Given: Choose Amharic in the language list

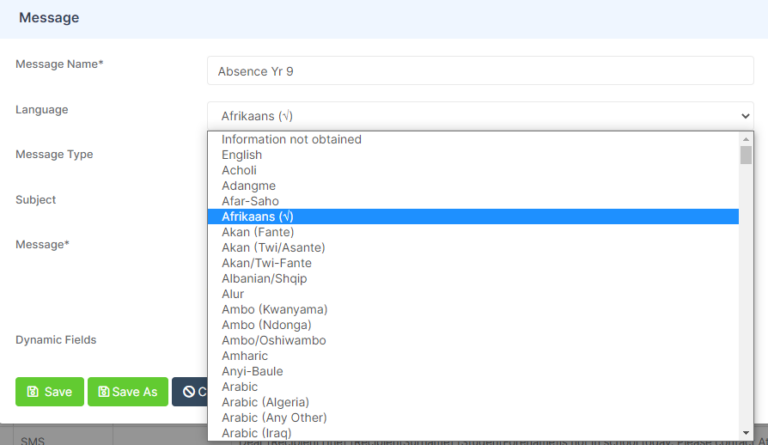Looking at the screenshot, I should pyautogui.click(x=246, y=356).
